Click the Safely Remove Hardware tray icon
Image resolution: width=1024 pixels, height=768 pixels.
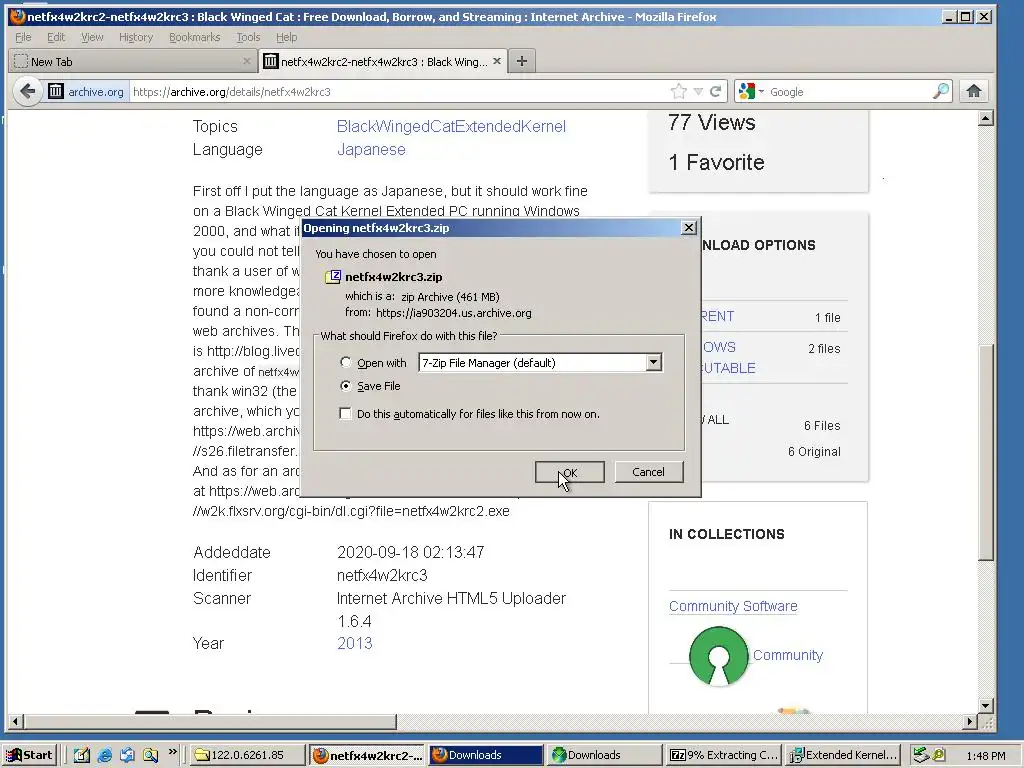[920, 755]
